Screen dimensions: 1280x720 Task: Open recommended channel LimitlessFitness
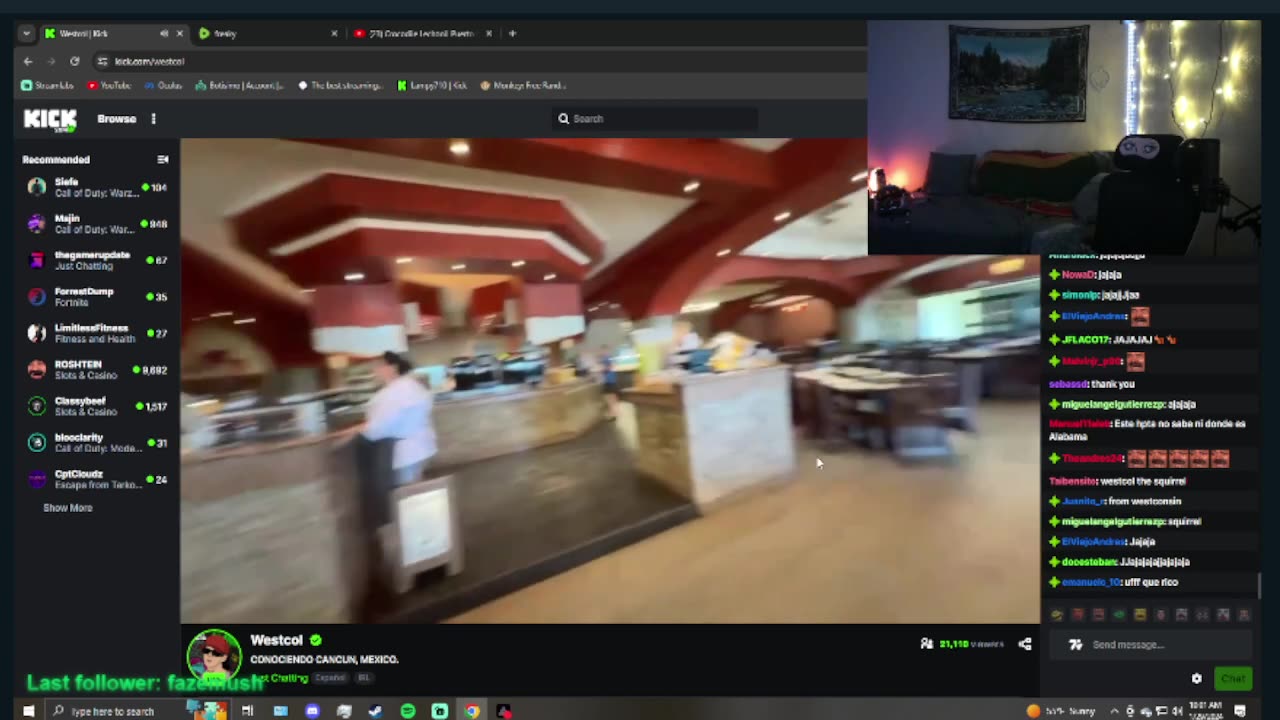click(x=97, y=333)
